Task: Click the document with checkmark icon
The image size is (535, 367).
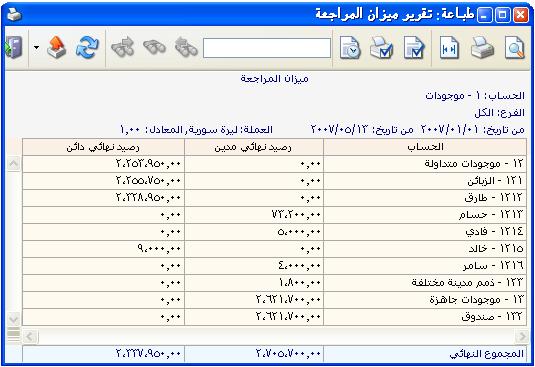Action: [414, 48]
